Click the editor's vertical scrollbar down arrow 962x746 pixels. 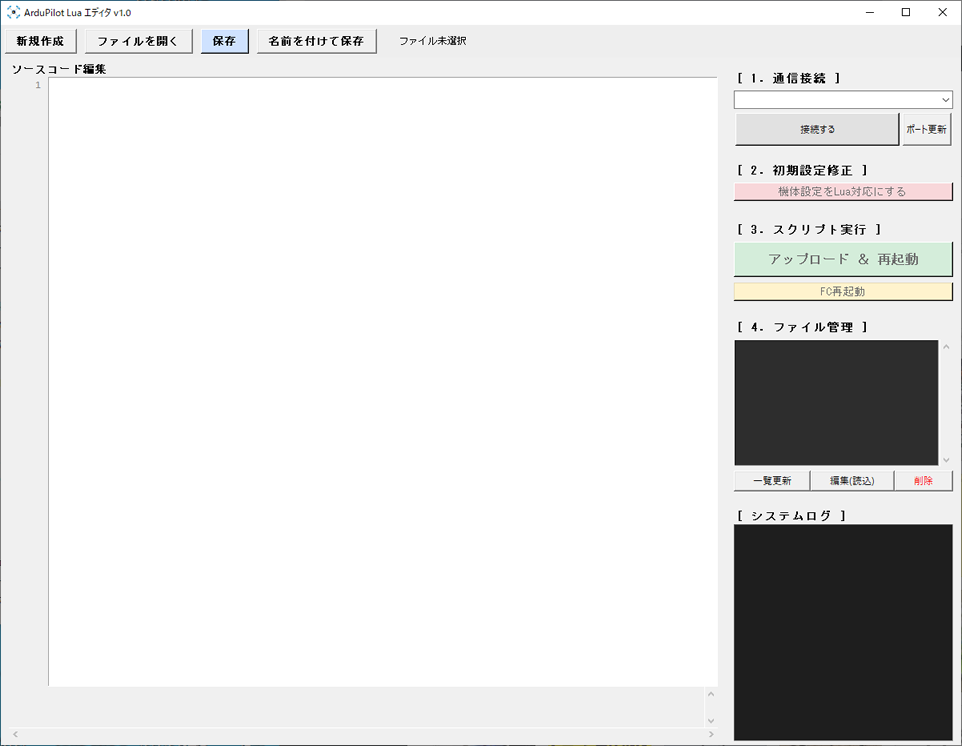pos(711,720)
